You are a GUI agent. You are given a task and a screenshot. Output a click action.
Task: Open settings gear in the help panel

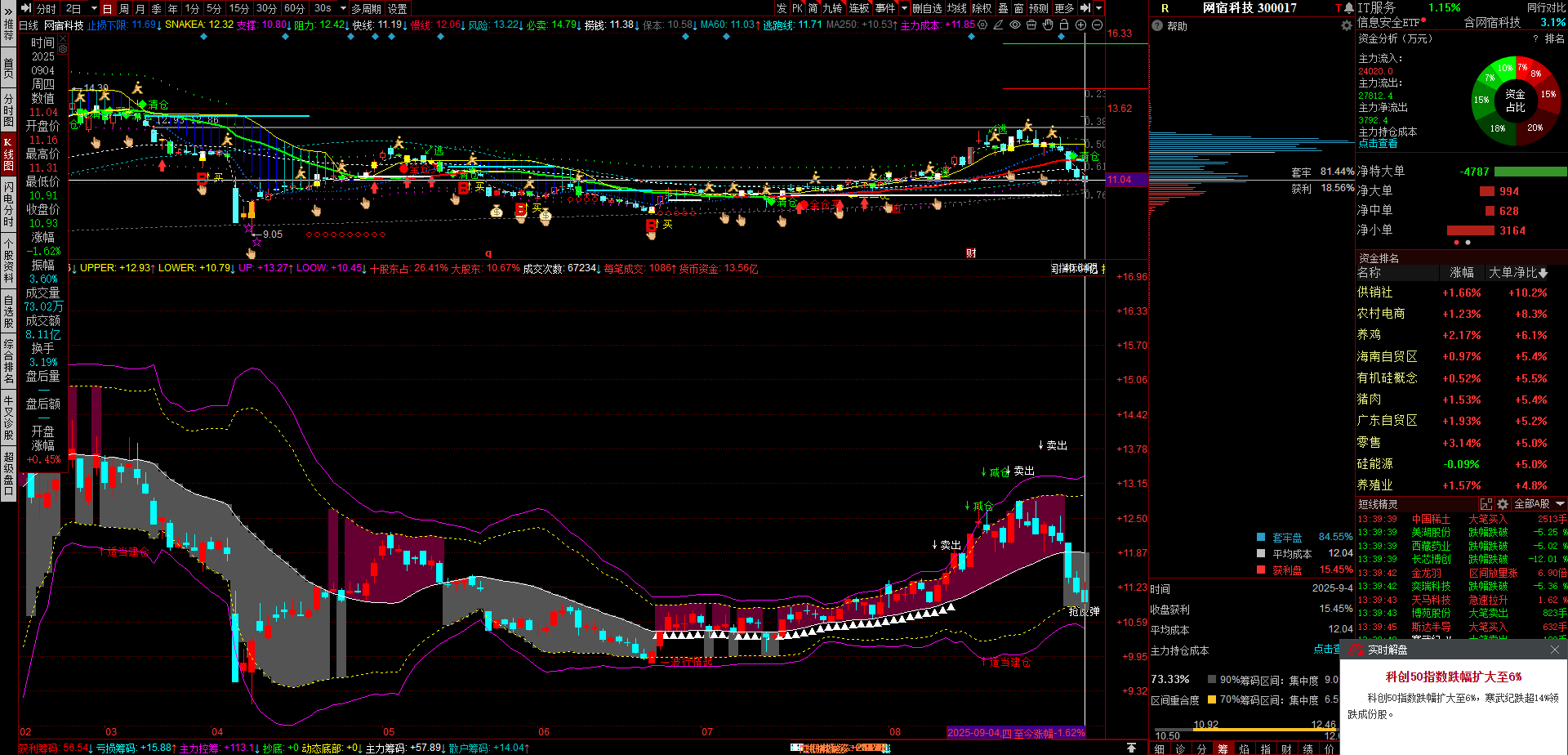pos(1347,26)
